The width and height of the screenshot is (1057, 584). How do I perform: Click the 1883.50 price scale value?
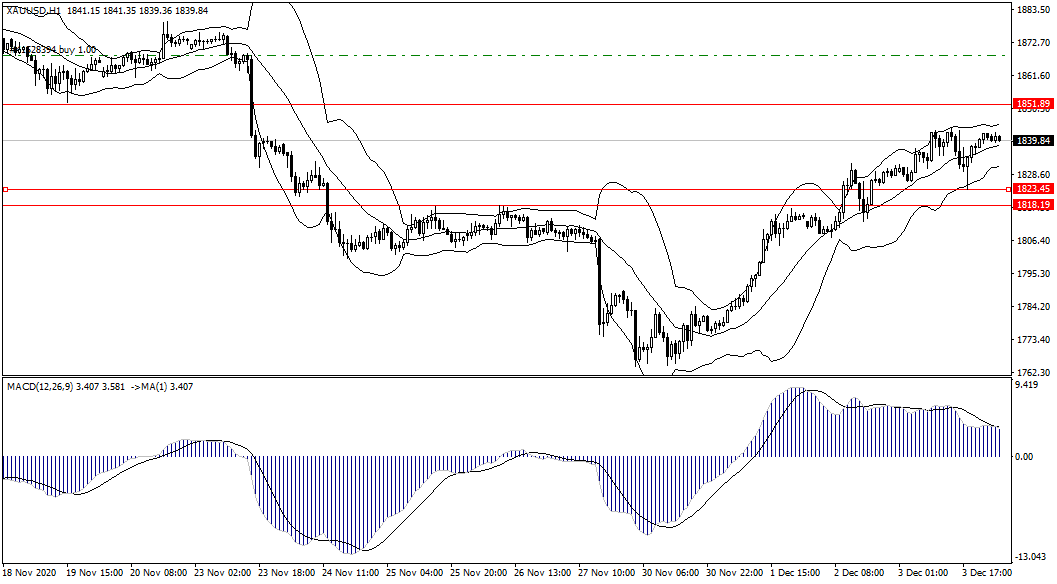(x=1030, y=10)
